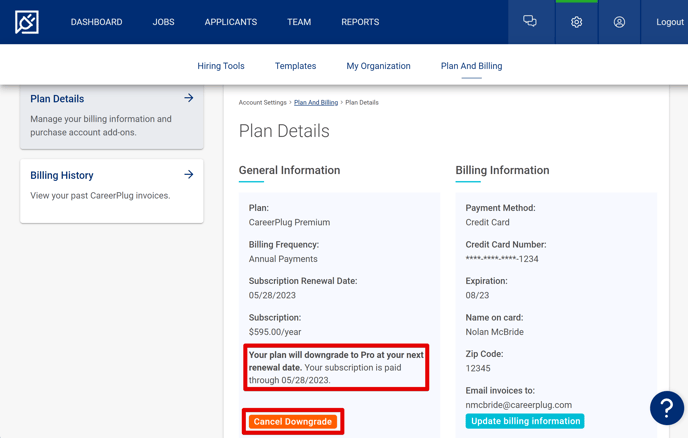Image resolution: width=688 pixels, height=438 pixels.
Task: Open the Team menu
Action: [299, 22]
